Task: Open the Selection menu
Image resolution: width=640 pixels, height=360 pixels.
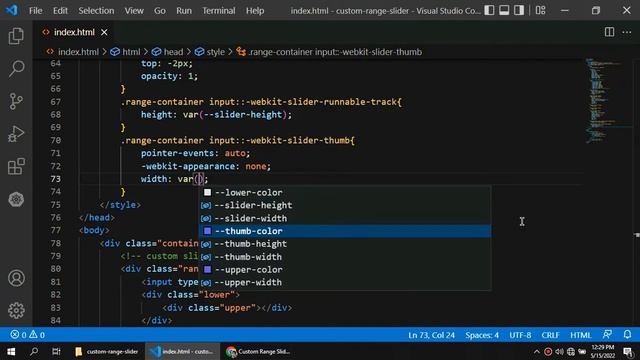Action: point(96,11)
